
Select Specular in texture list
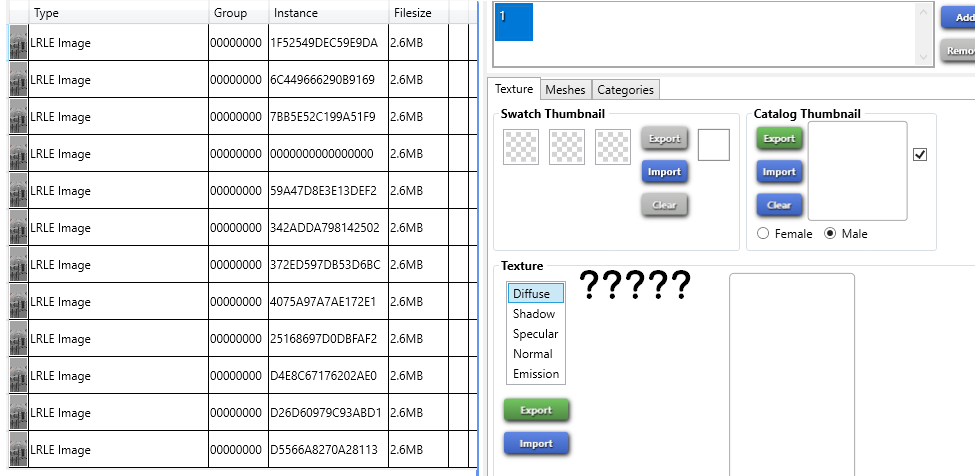coord(536,334)
